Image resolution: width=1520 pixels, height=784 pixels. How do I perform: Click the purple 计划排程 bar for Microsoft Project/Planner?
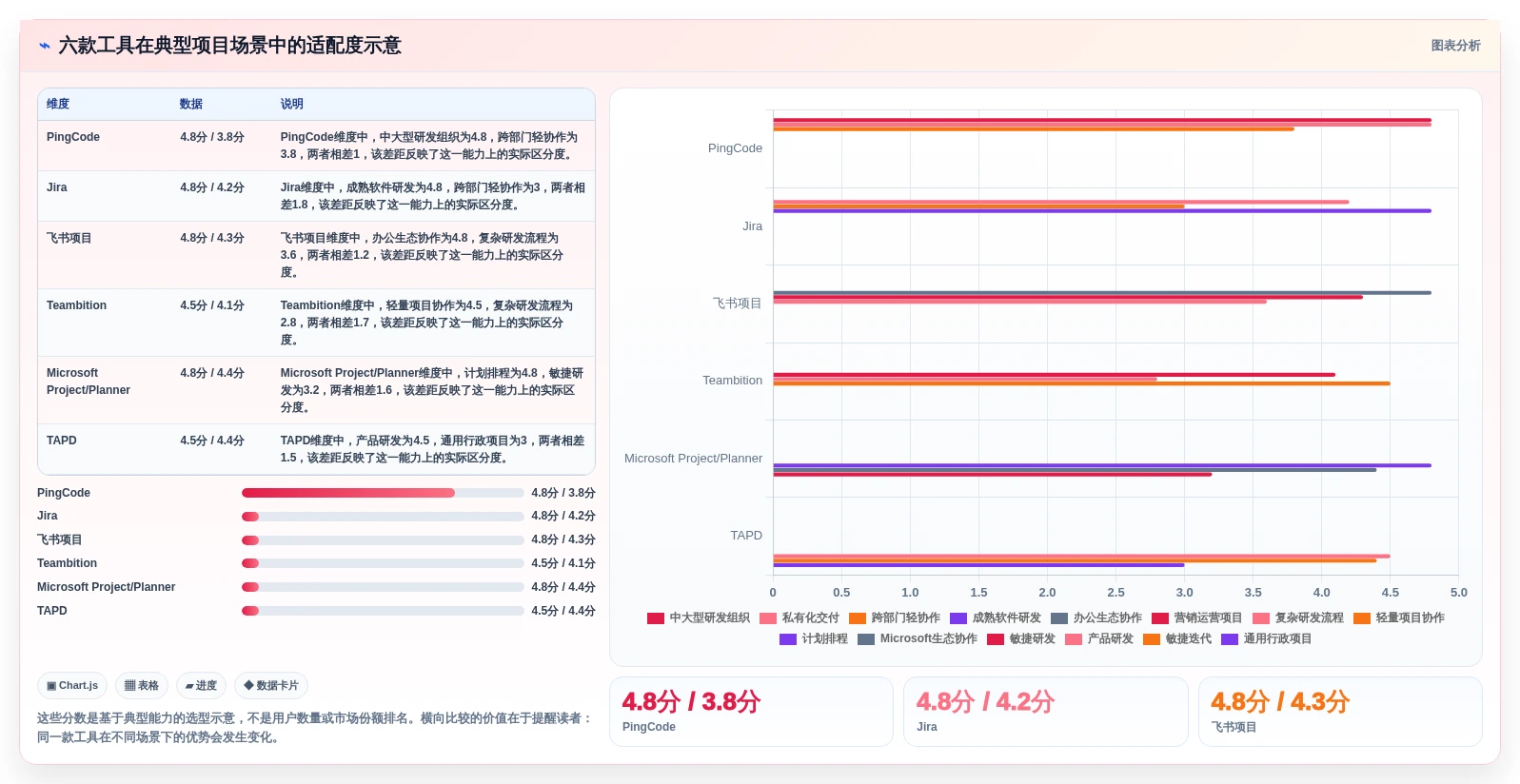[x=1102, y=465]
